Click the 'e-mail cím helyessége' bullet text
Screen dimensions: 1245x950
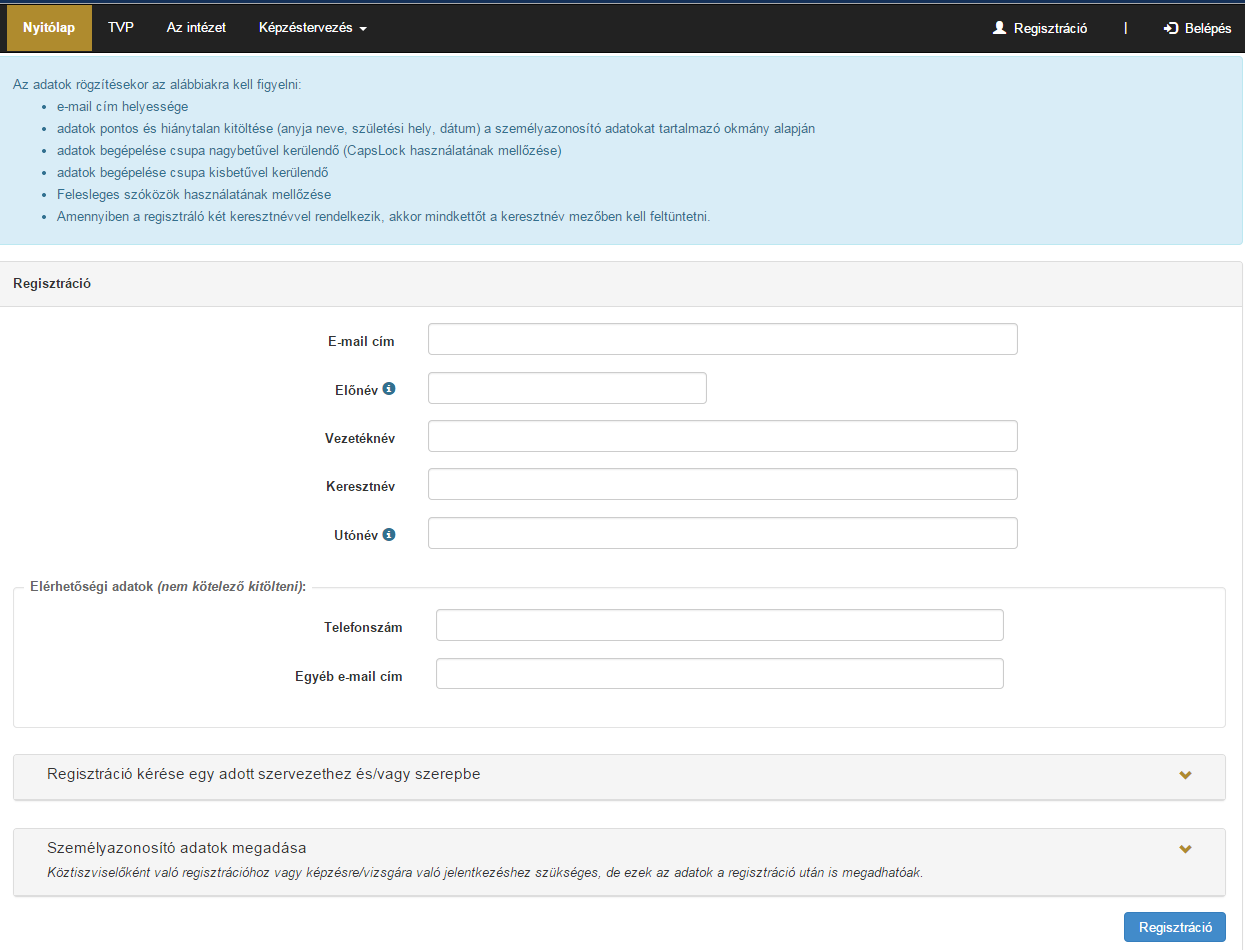122,106
